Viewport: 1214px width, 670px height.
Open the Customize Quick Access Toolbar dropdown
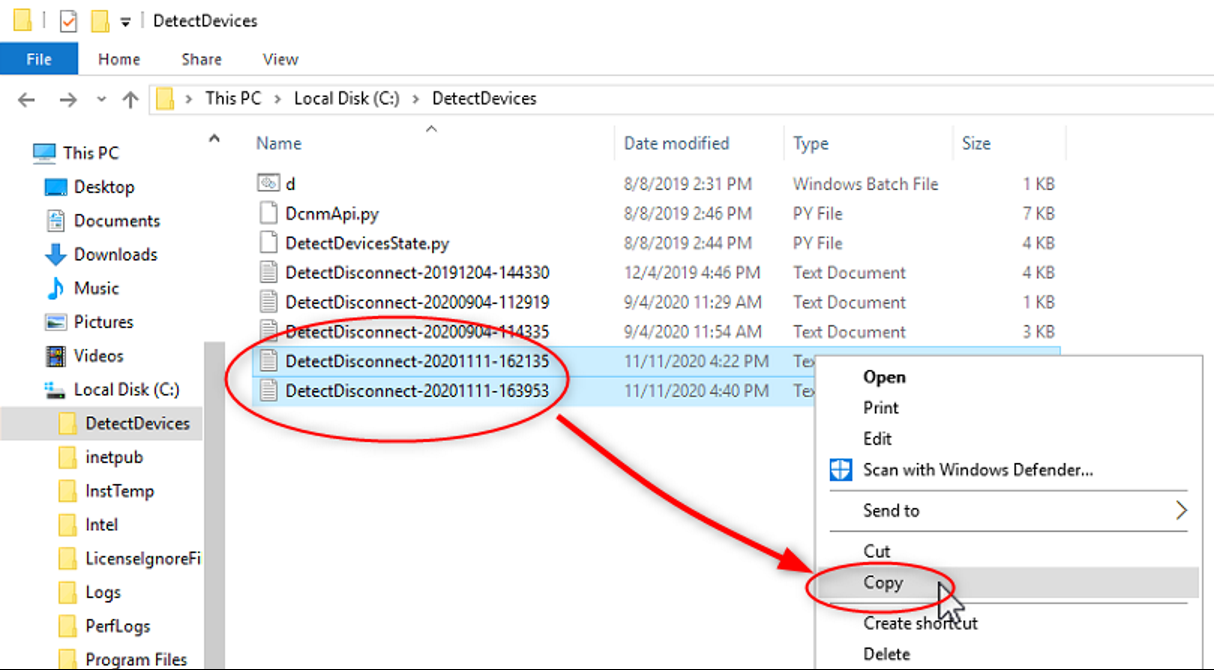(x=125, y=21)
